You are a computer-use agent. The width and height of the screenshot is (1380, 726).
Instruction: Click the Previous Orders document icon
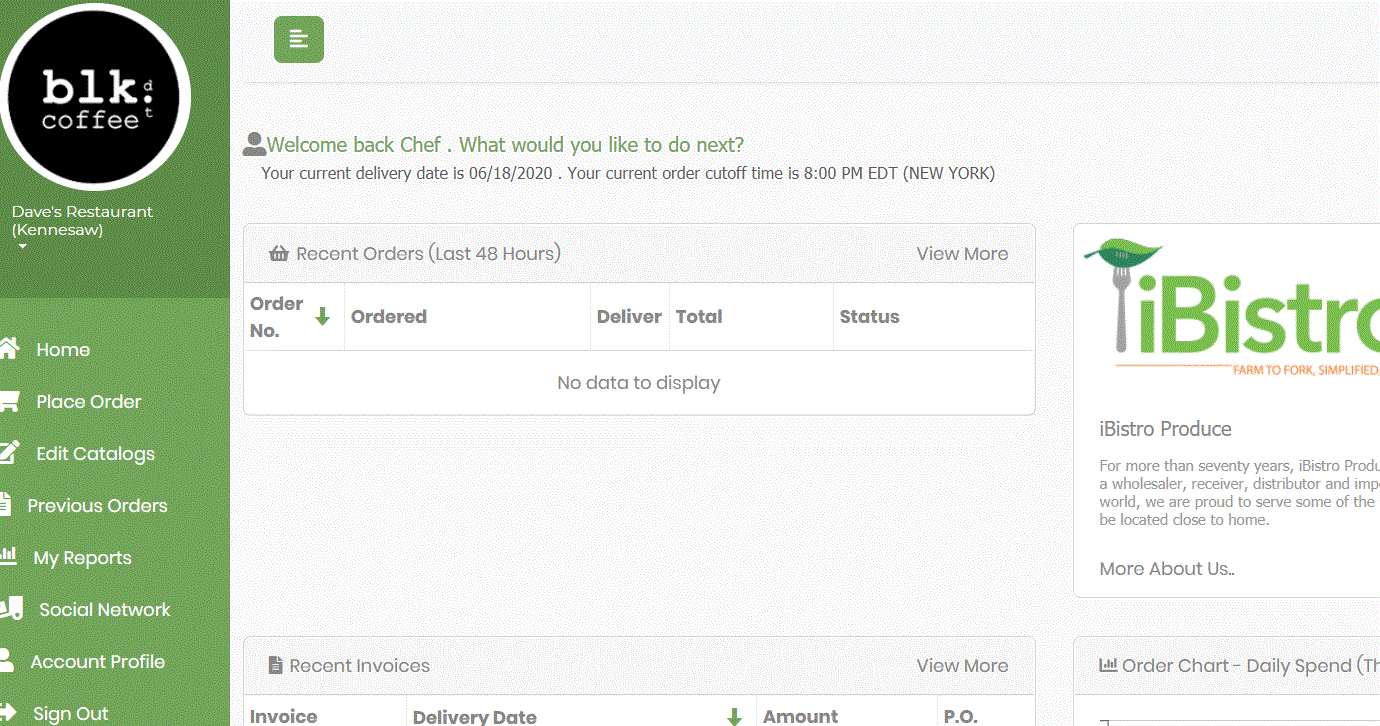[x=7, y=505]
